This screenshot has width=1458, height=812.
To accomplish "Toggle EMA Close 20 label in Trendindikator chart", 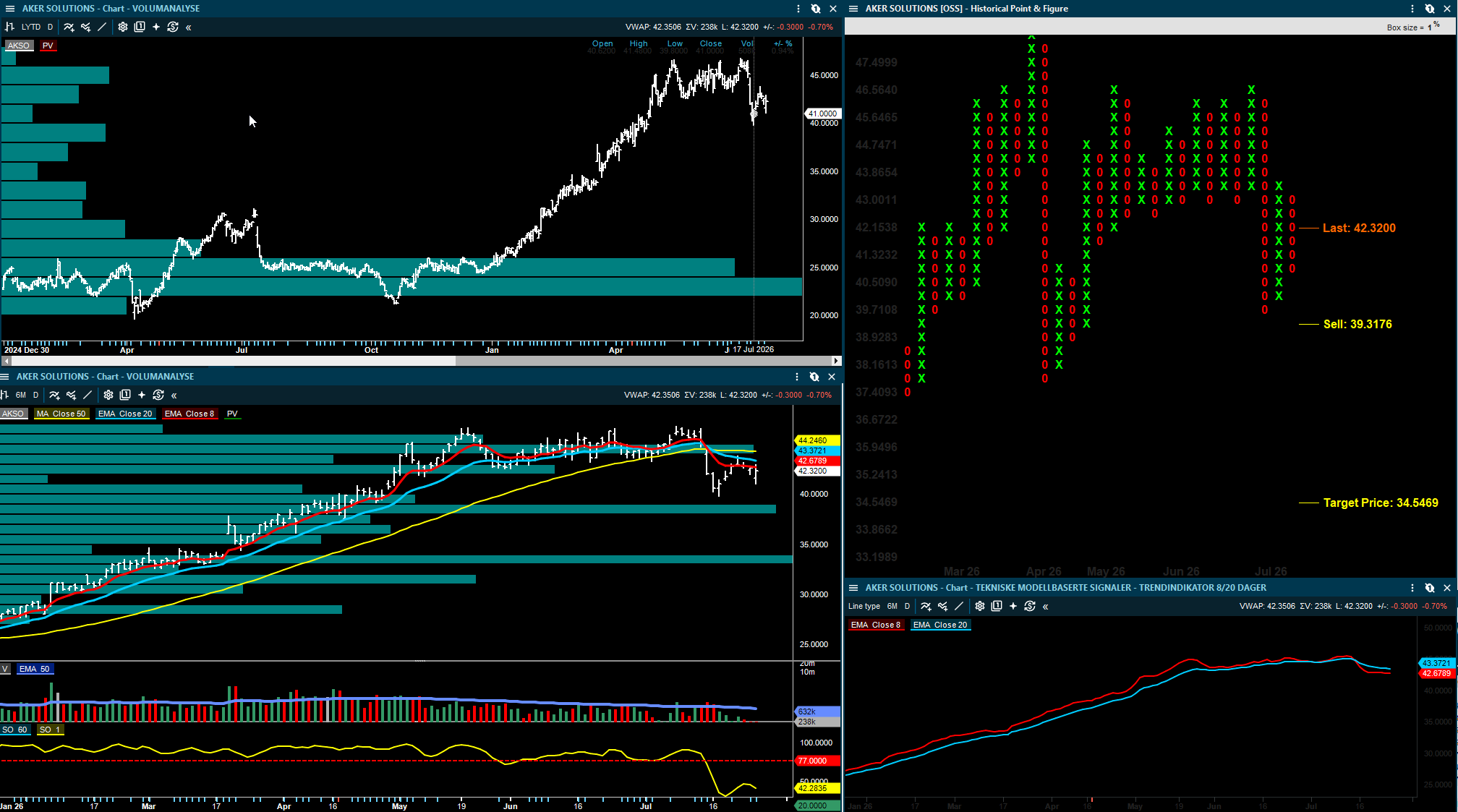I will [x=940, y=625].
